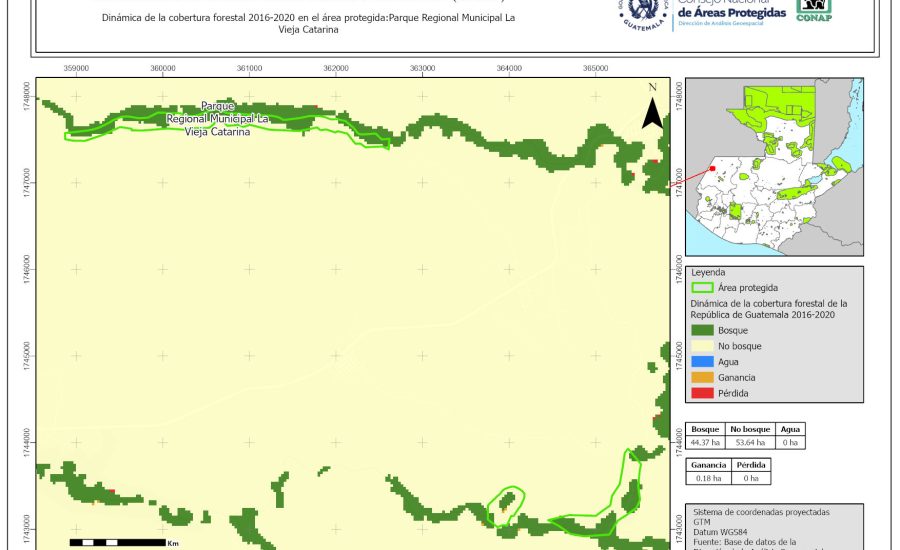Click the Área protegida green outline symbol
Viewport: 900px width, 550px height.
pos(703,288)
